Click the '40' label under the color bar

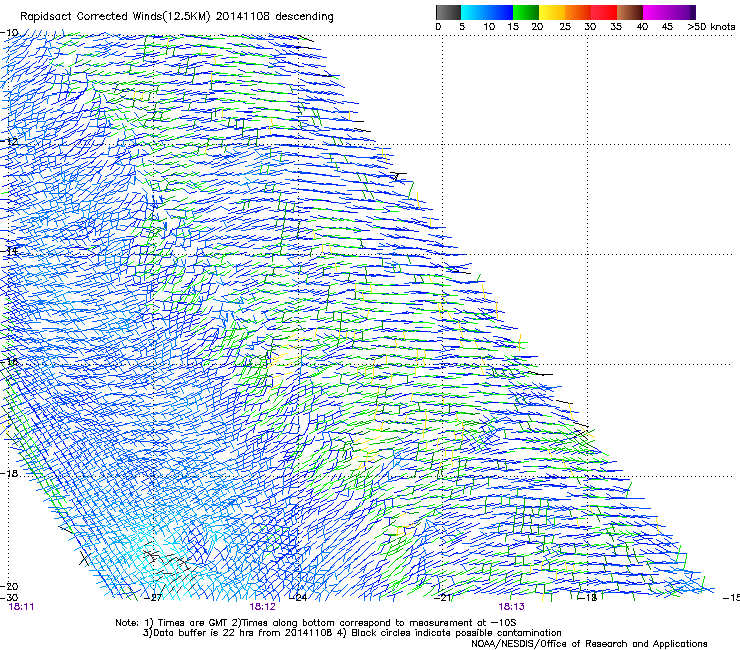(642, 27)
